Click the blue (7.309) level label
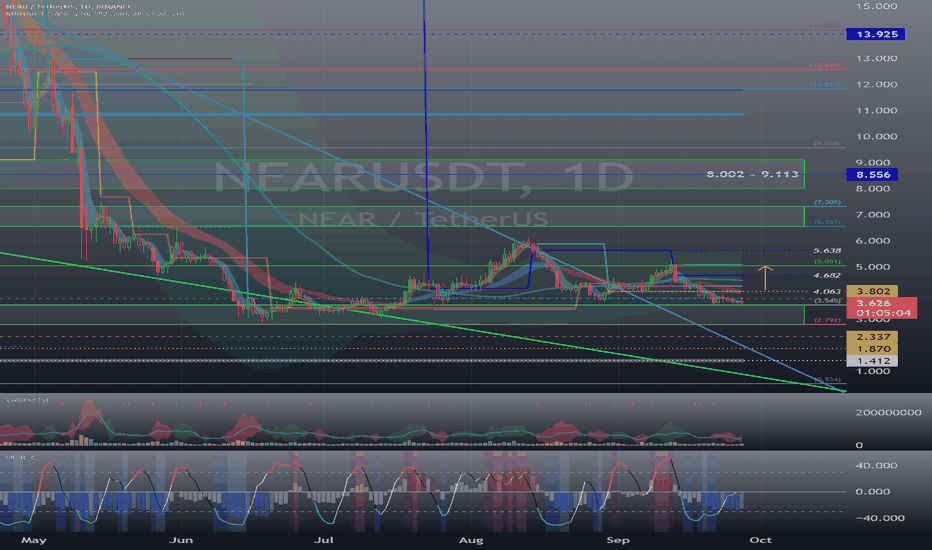This screenshot has width=932, height=550. point(827,202)
